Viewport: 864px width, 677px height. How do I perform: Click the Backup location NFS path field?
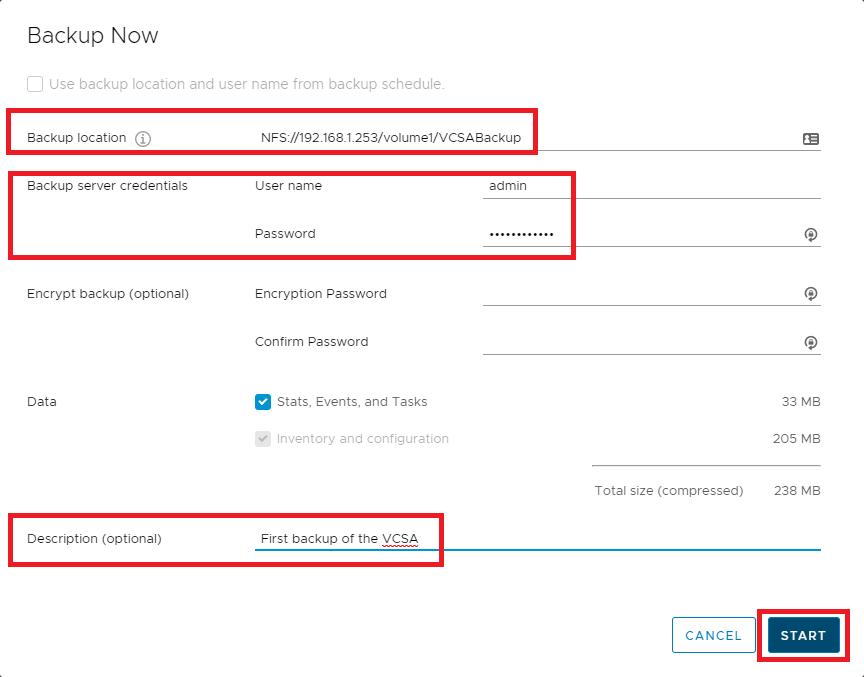[x=520, y=138]
